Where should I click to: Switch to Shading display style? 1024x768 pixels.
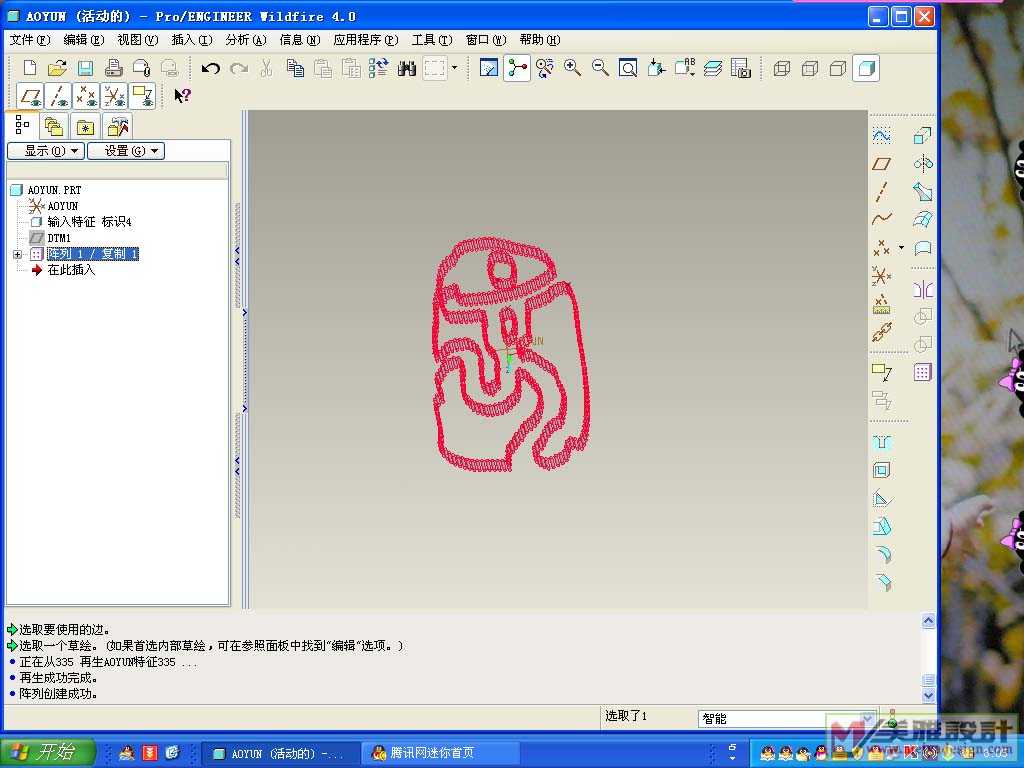866,68
